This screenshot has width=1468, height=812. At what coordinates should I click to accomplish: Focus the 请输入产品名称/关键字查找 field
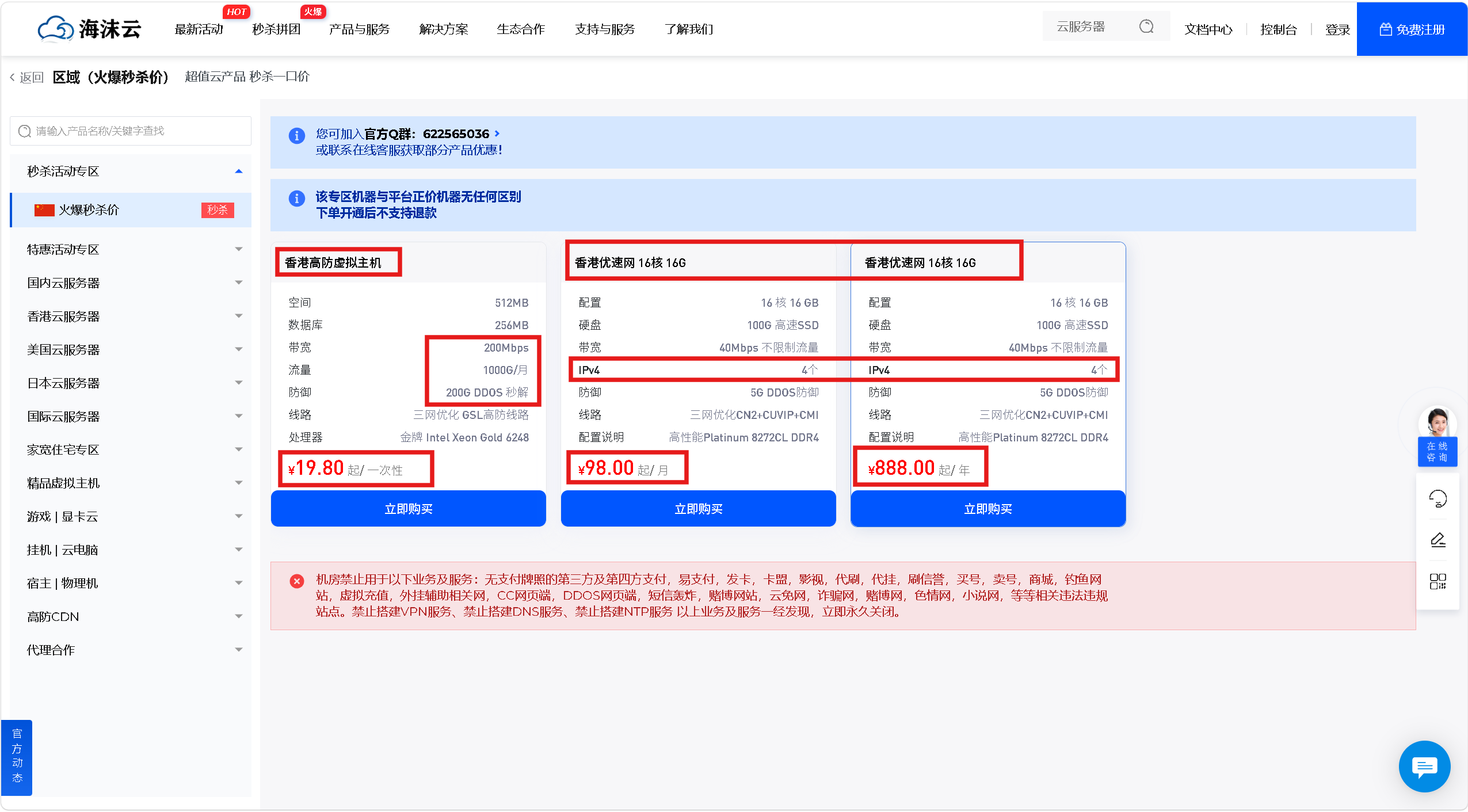pyautogui.click(x=131, y=131)
